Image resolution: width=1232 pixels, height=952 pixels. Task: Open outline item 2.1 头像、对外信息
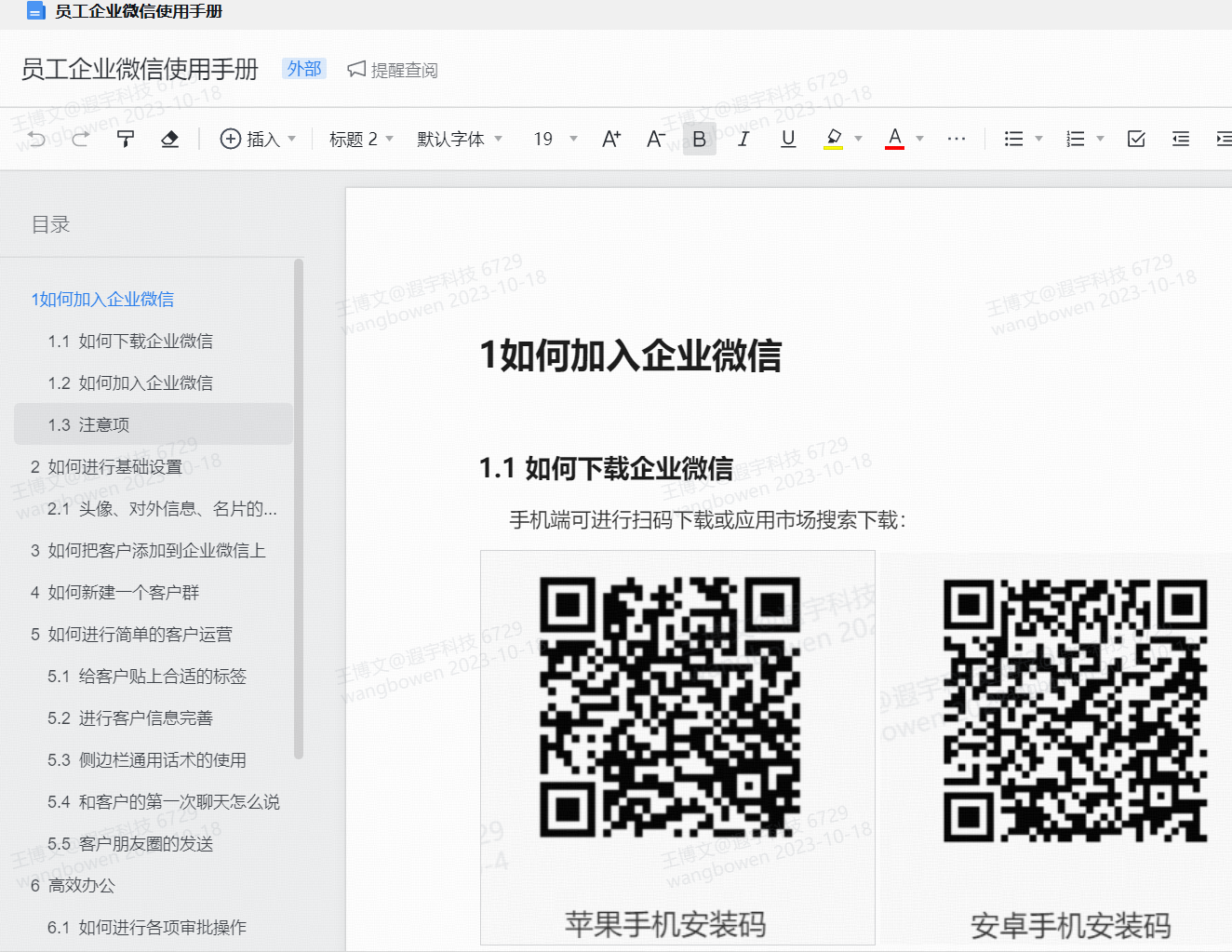tap(163, 508)
